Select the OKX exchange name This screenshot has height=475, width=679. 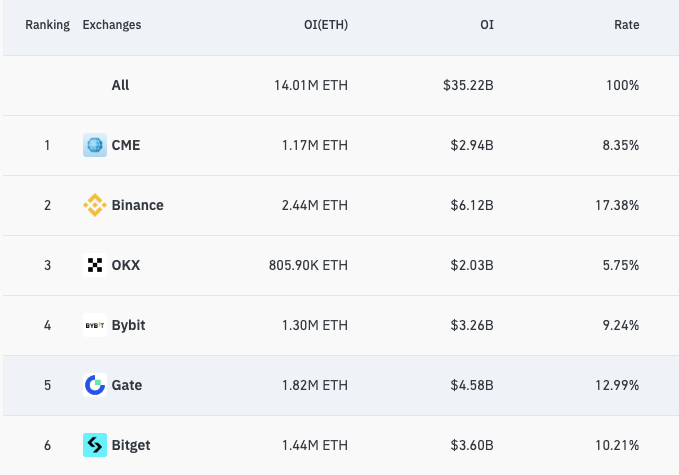point(126,265)
